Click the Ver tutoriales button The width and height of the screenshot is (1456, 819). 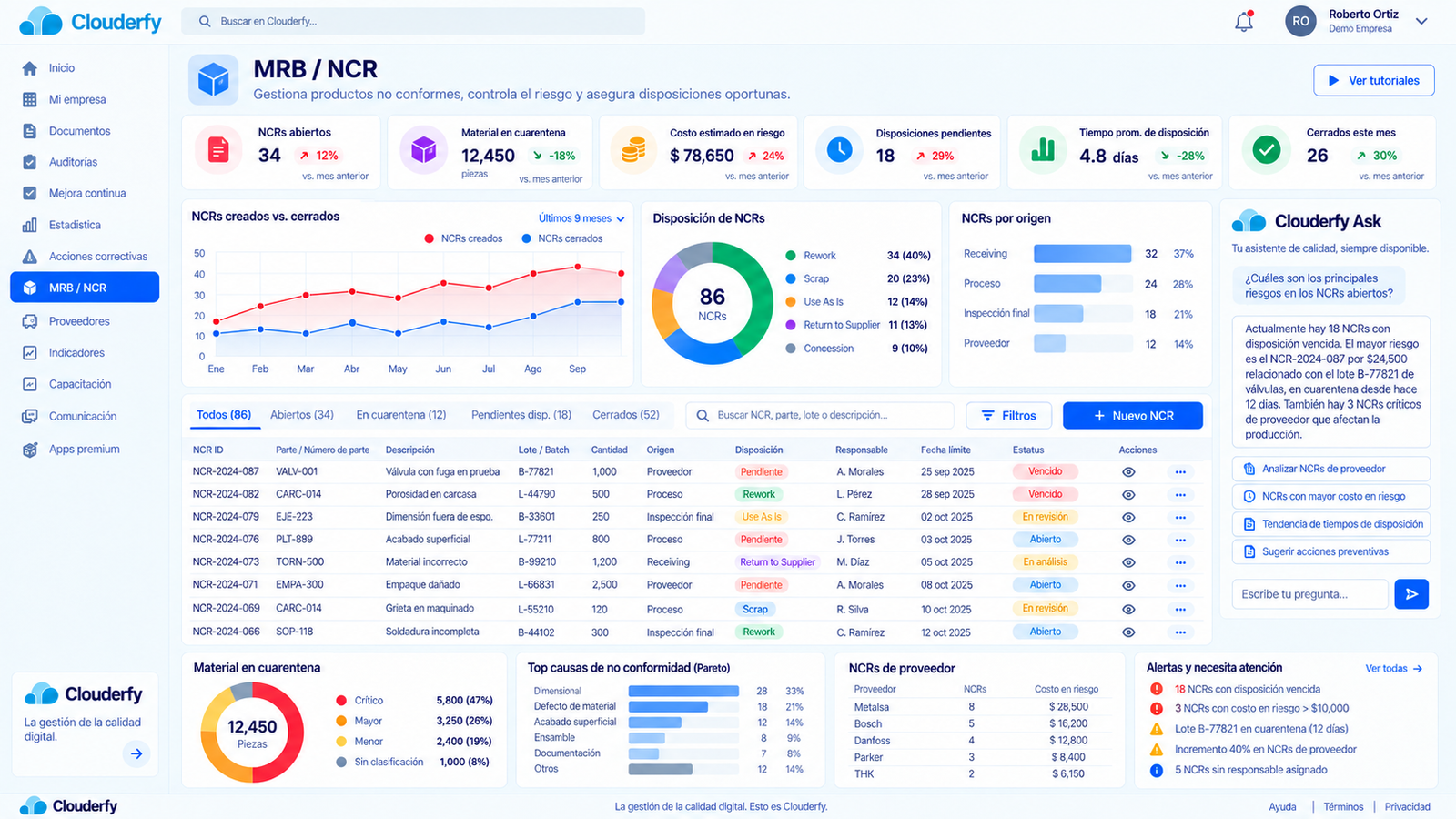pos(1374,80)
